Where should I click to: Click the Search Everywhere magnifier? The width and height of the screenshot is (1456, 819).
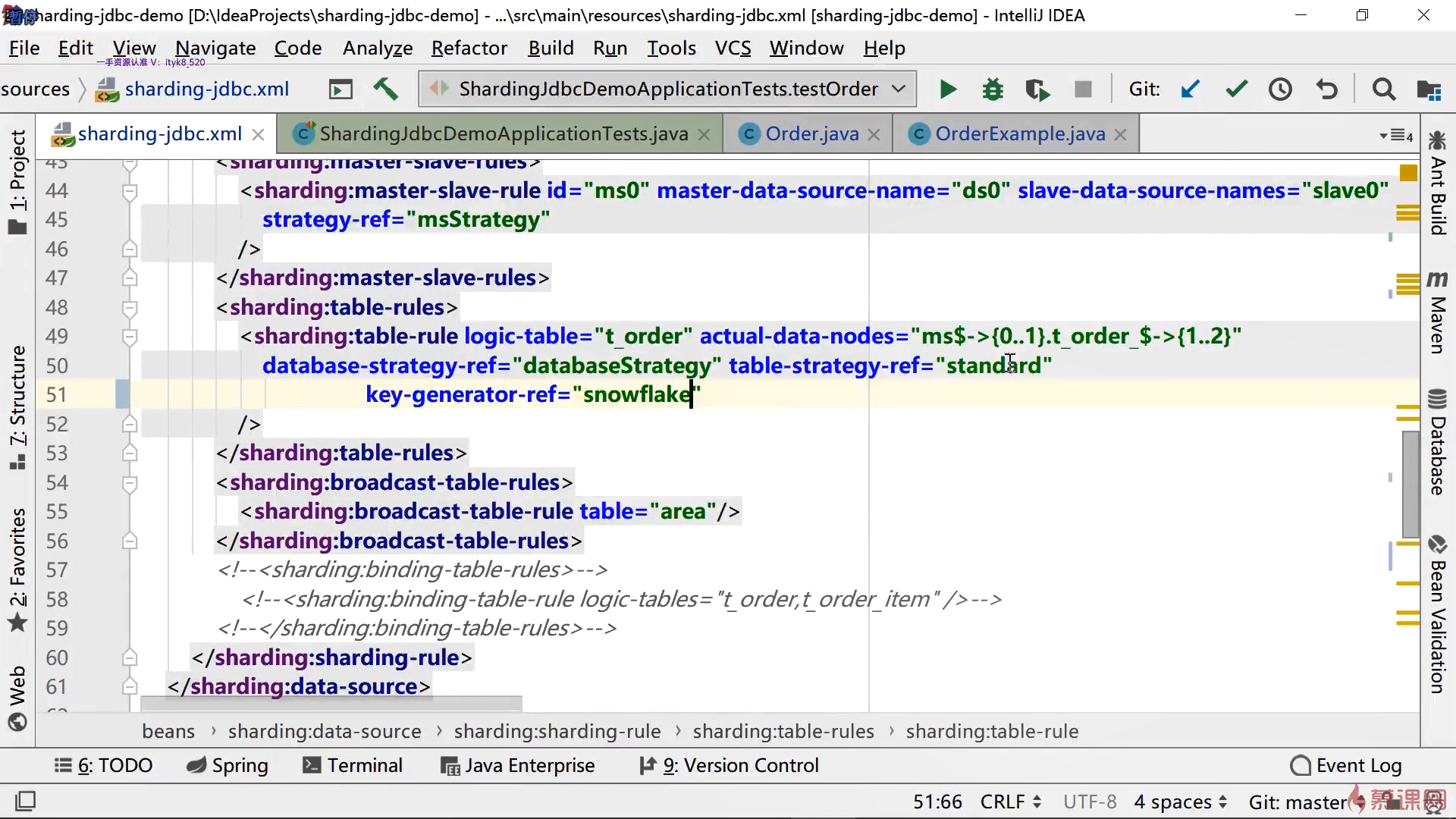(x=1383, y=89)
